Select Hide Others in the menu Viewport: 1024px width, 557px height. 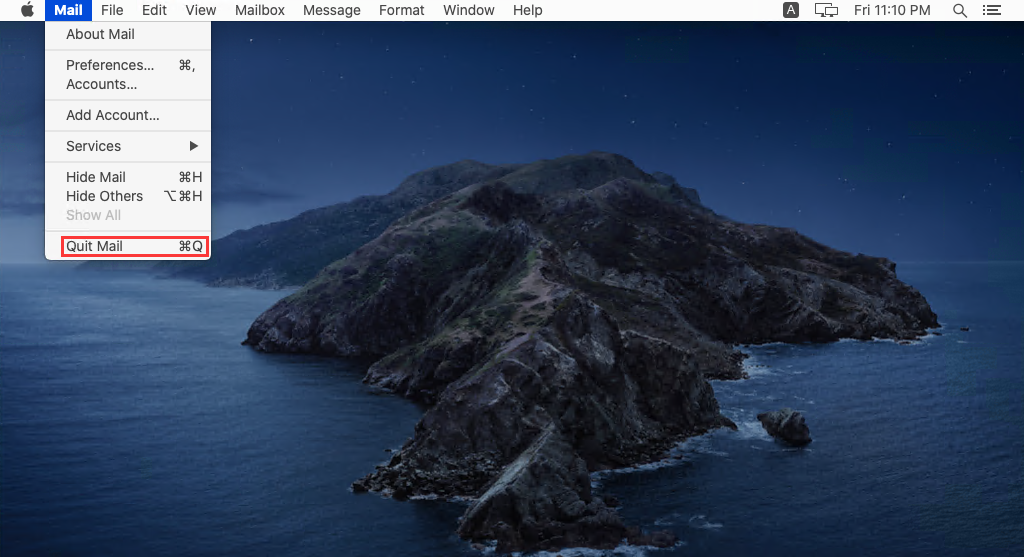(104, 196)
